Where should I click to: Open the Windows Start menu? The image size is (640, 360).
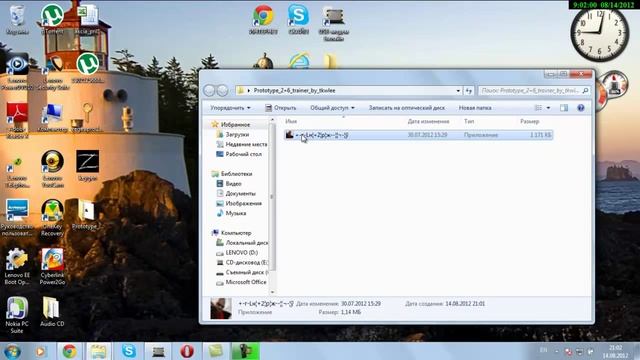[x=12, y=351]
